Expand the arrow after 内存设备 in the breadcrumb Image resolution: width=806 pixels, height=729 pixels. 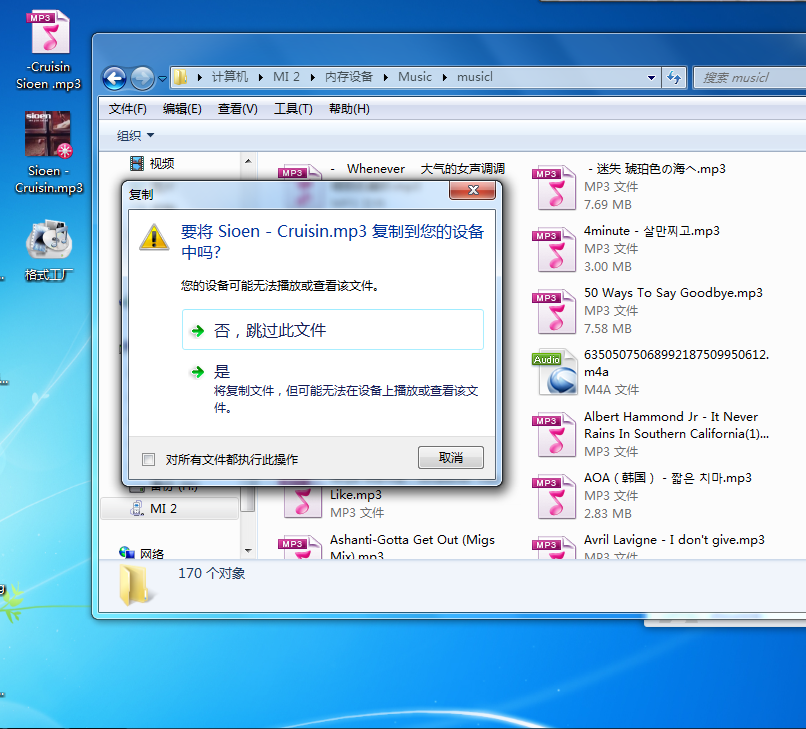(x=386, y=77)
